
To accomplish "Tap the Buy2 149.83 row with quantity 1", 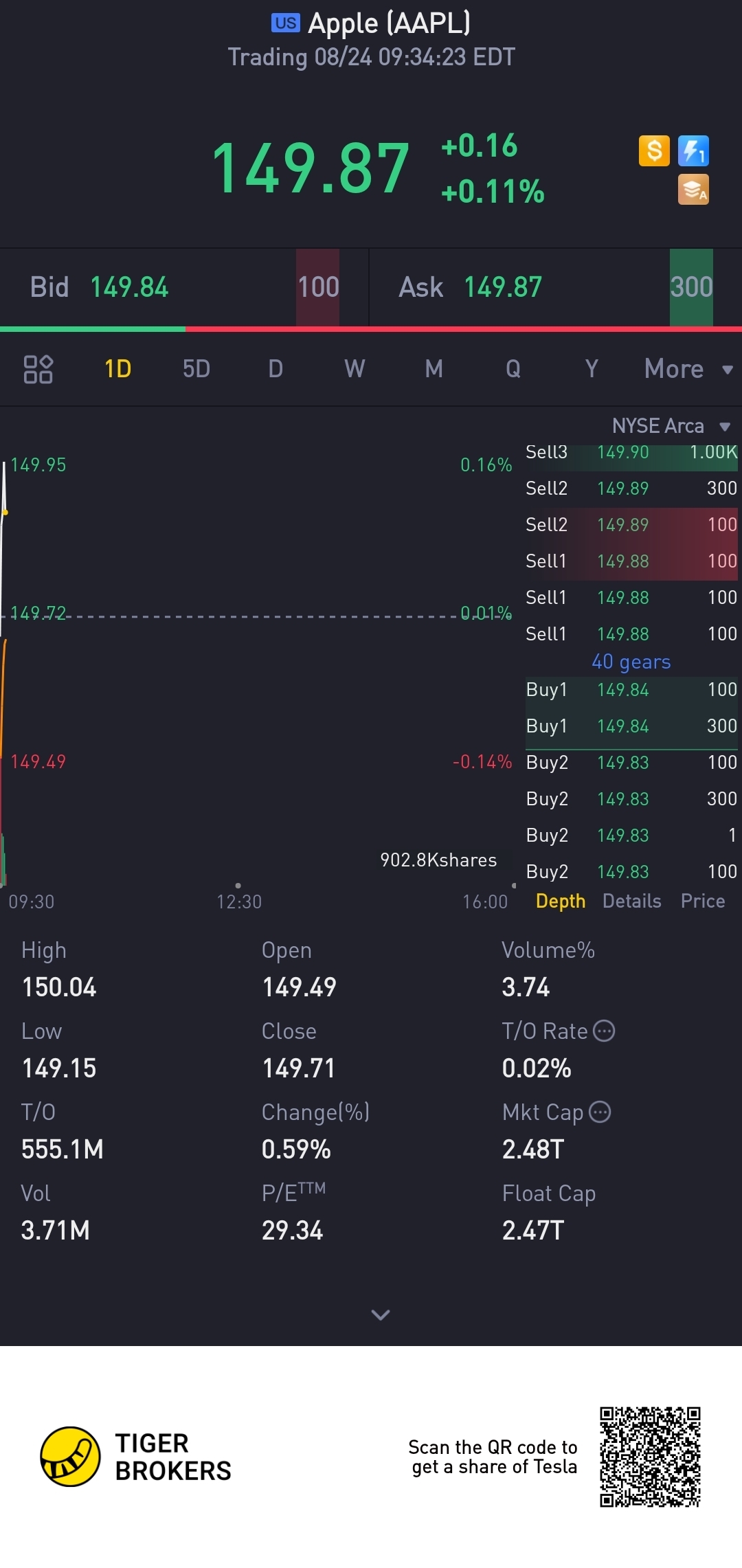I will (x=631, y=836).
